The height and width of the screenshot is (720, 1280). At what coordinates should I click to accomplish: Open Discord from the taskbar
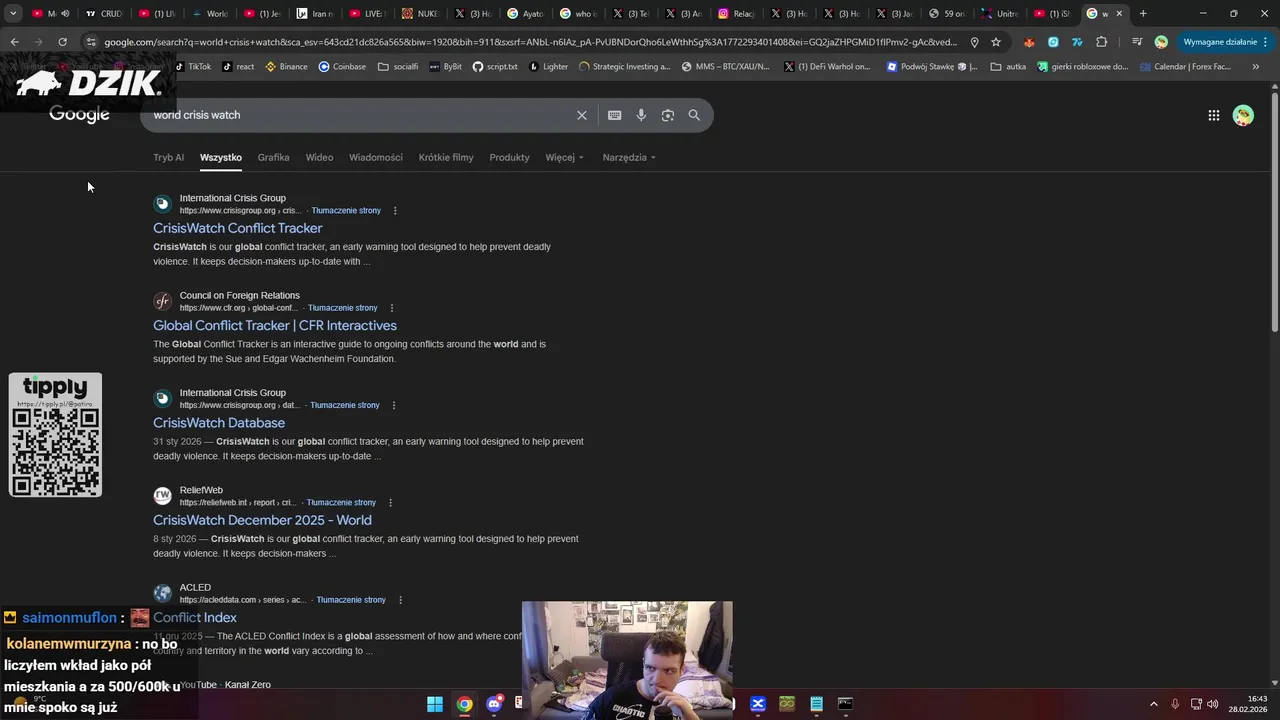493,704
